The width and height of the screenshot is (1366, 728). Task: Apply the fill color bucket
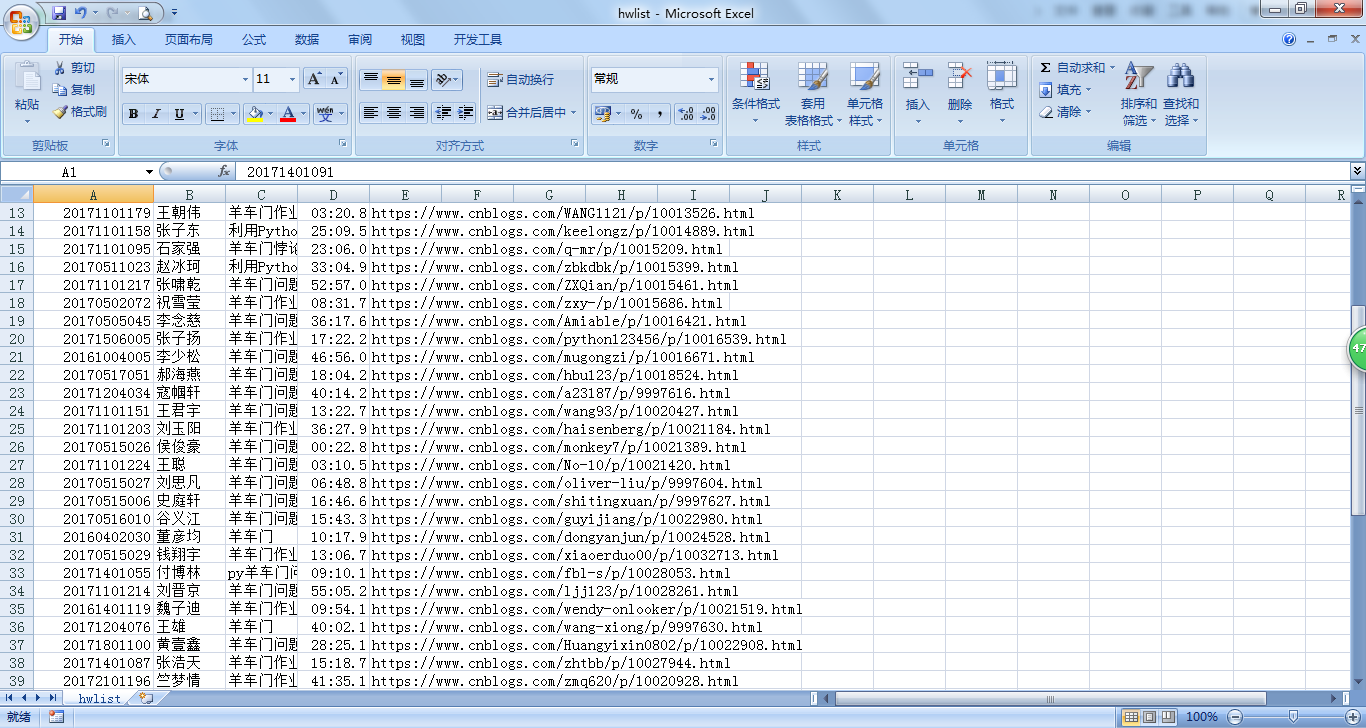pyautogui.click(x=255, y=114)
